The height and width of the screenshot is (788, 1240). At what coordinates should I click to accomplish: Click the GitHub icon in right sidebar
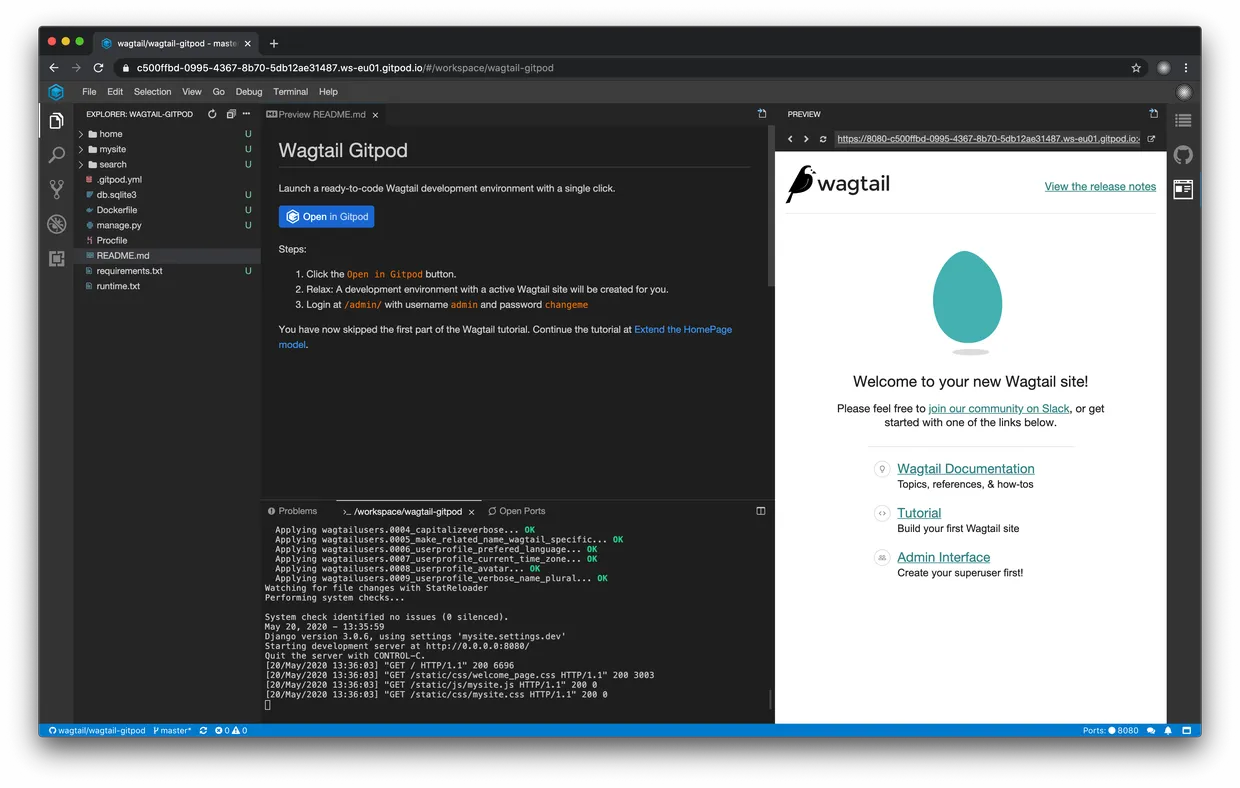point(1183,154)
